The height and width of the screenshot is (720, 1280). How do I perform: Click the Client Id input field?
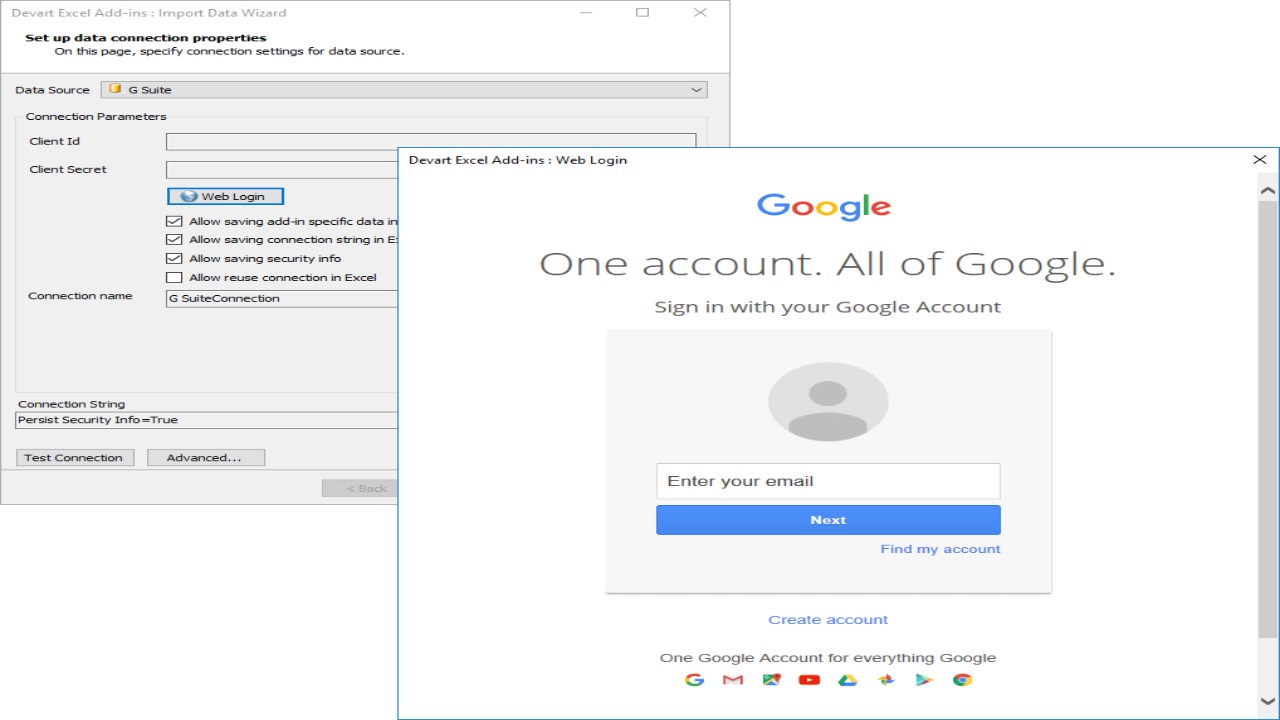coord(431,142)
